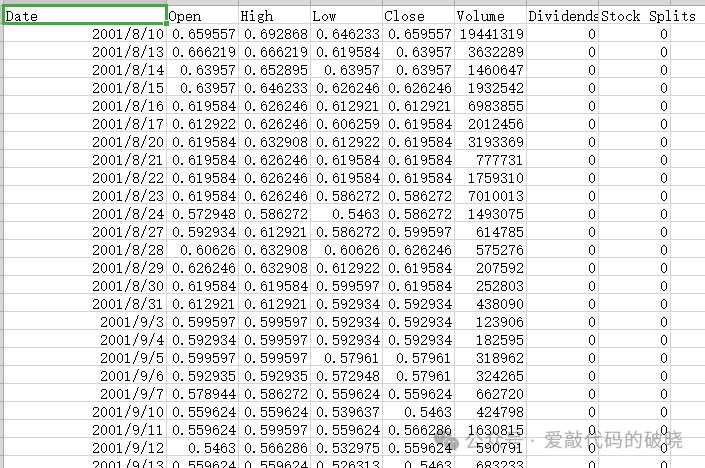Image resolution: width=705 pixels, height=468 pixels.
Task: Select the Volume column header cell
Action: click(491, 16)
